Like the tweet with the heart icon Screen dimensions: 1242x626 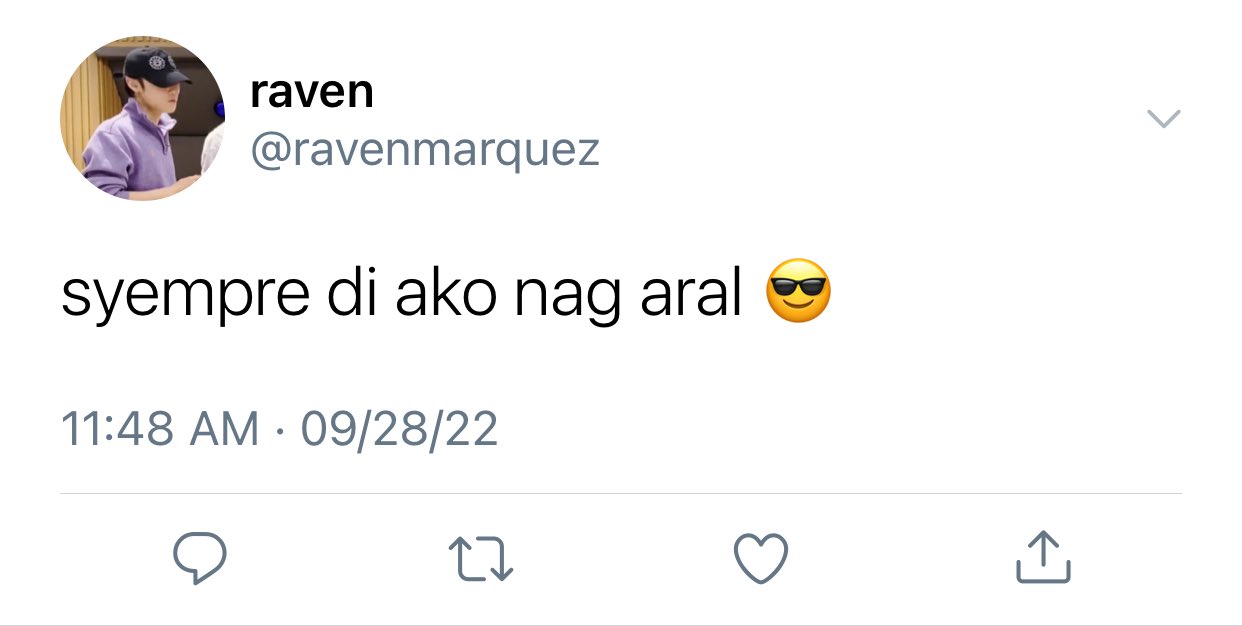[x=761, y=558]
